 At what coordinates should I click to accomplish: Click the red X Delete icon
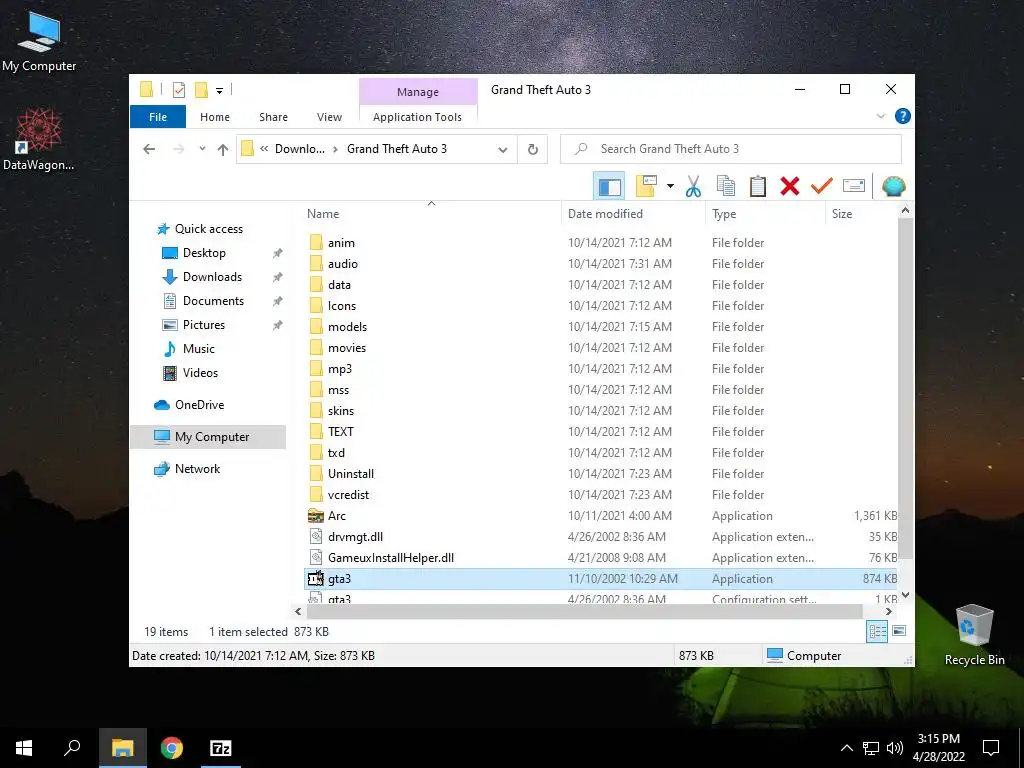(x=790, y=186)
